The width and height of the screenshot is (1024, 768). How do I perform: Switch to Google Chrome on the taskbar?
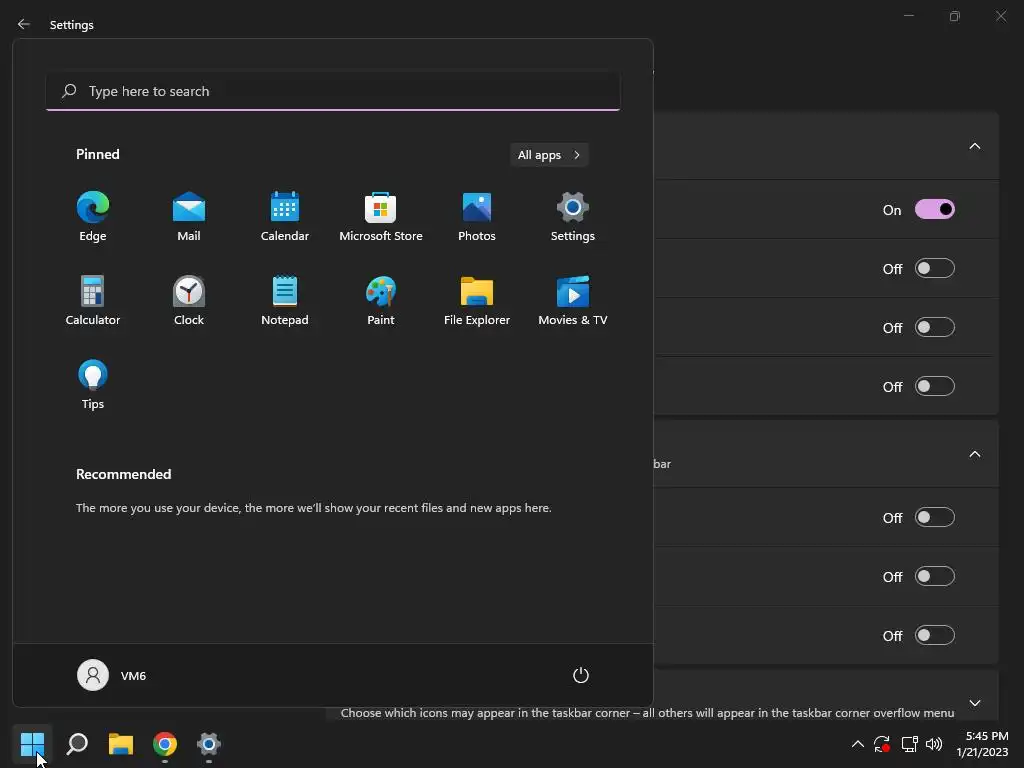[x=165, y=744]
